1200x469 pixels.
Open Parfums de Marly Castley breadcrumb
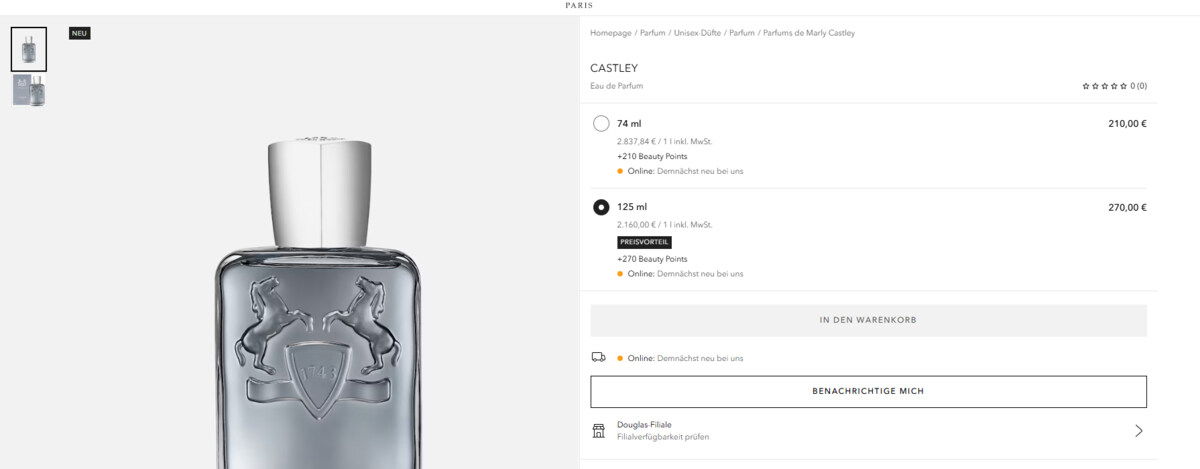coord(809,33)
